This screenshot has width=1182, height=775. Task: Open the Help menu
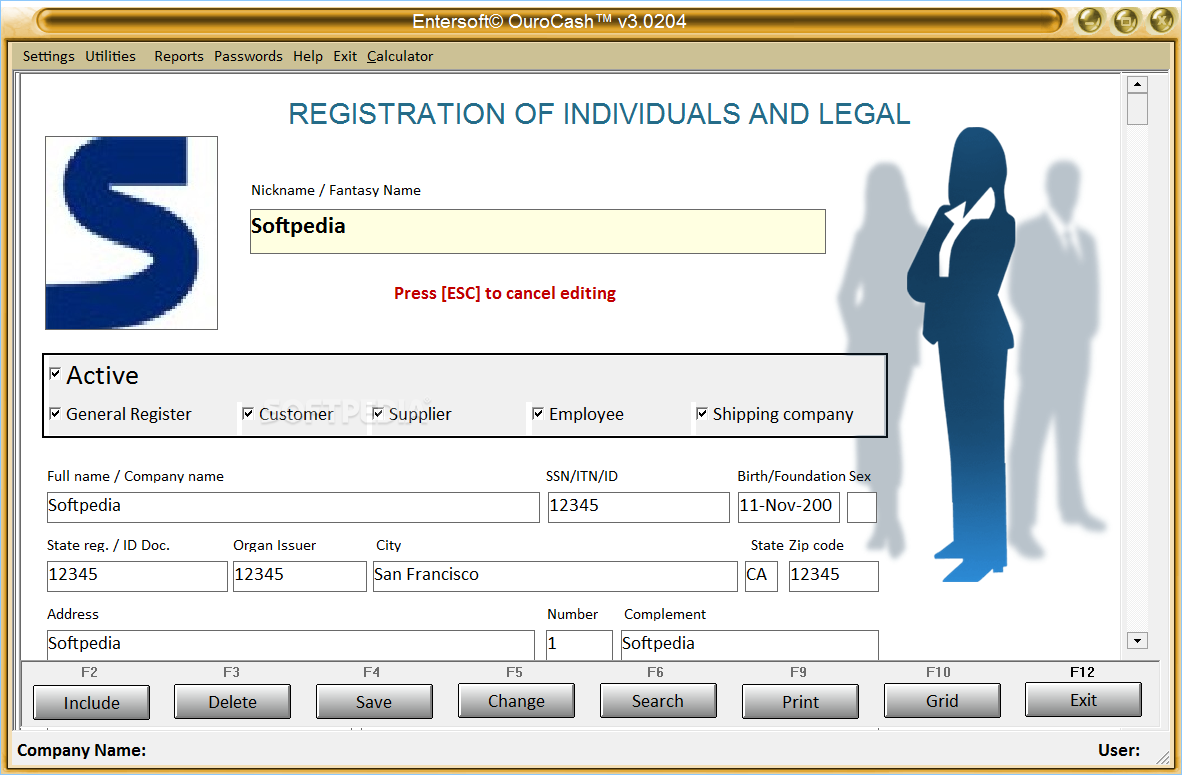[x=308, y=56]
